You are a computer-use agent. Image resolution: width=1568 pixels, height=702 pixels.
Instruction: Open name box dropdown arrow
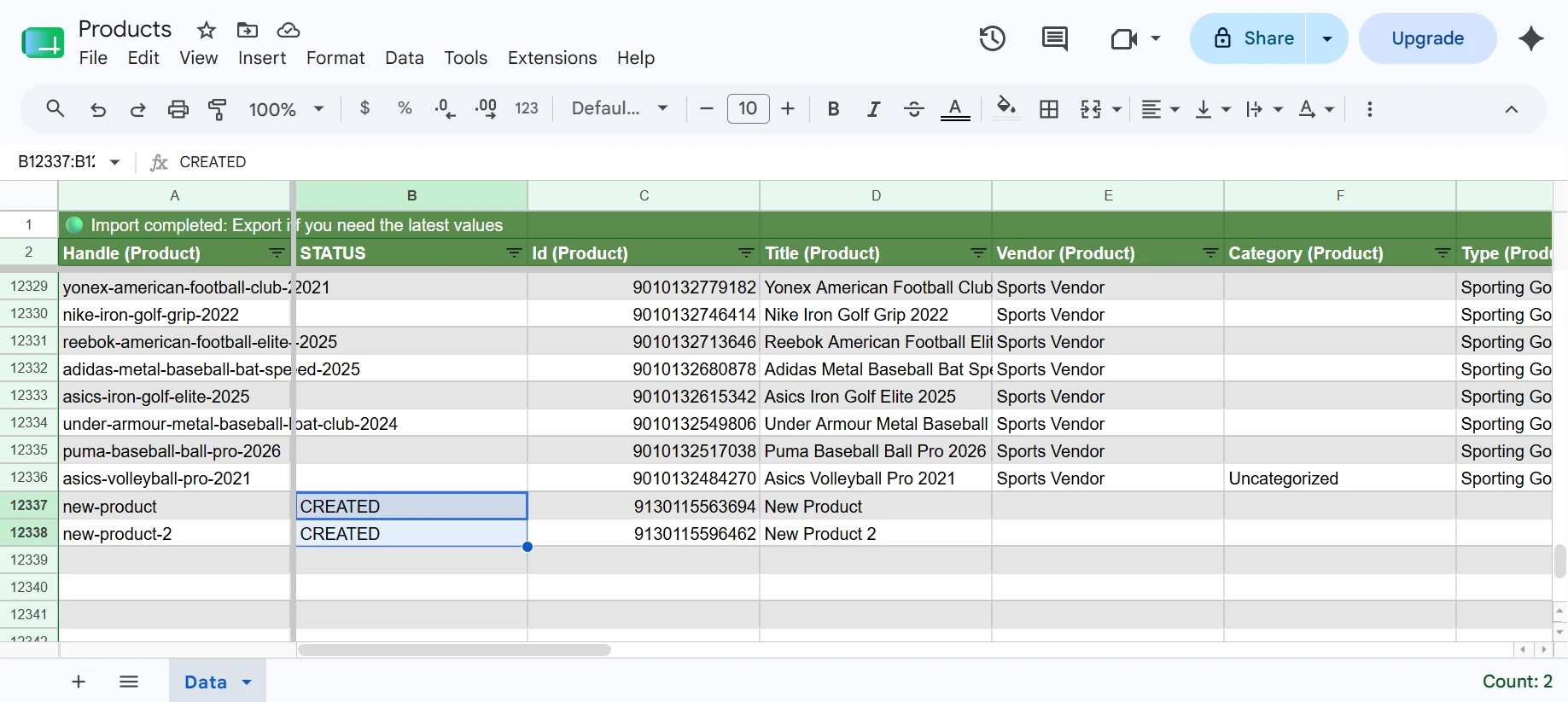click(x=114, y=162)
